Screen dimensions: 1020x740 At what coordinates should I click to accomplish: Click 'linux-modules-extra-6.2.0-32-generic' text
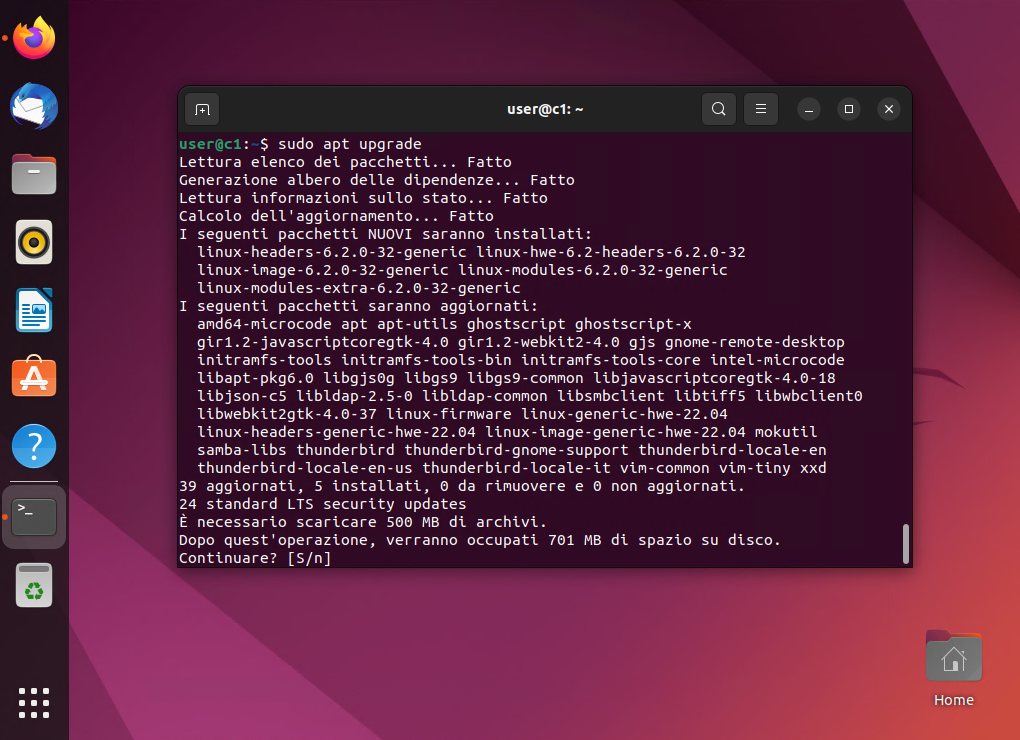tap(358, 287)
